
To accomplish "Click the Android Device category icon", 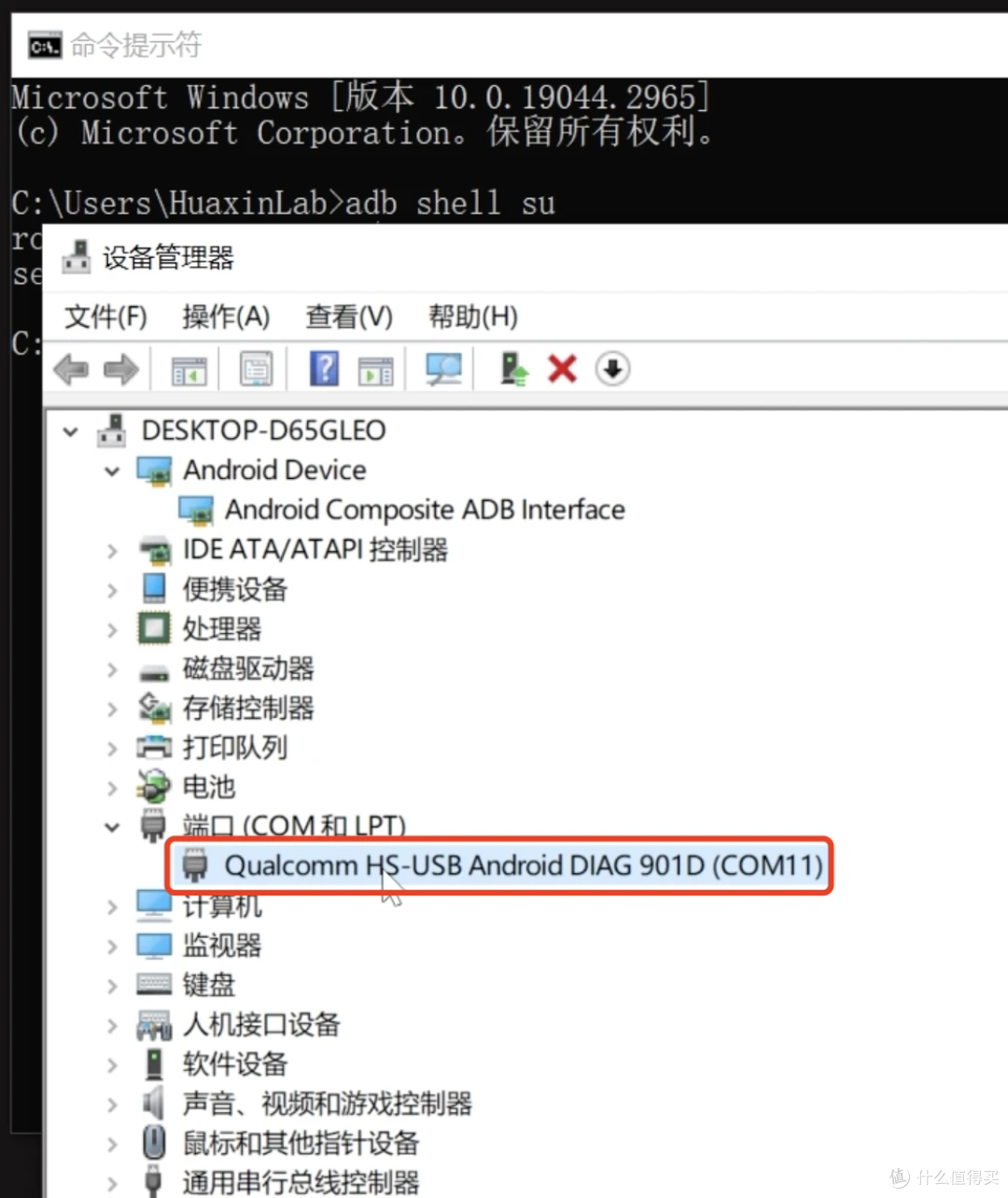I will coord(154,470).
